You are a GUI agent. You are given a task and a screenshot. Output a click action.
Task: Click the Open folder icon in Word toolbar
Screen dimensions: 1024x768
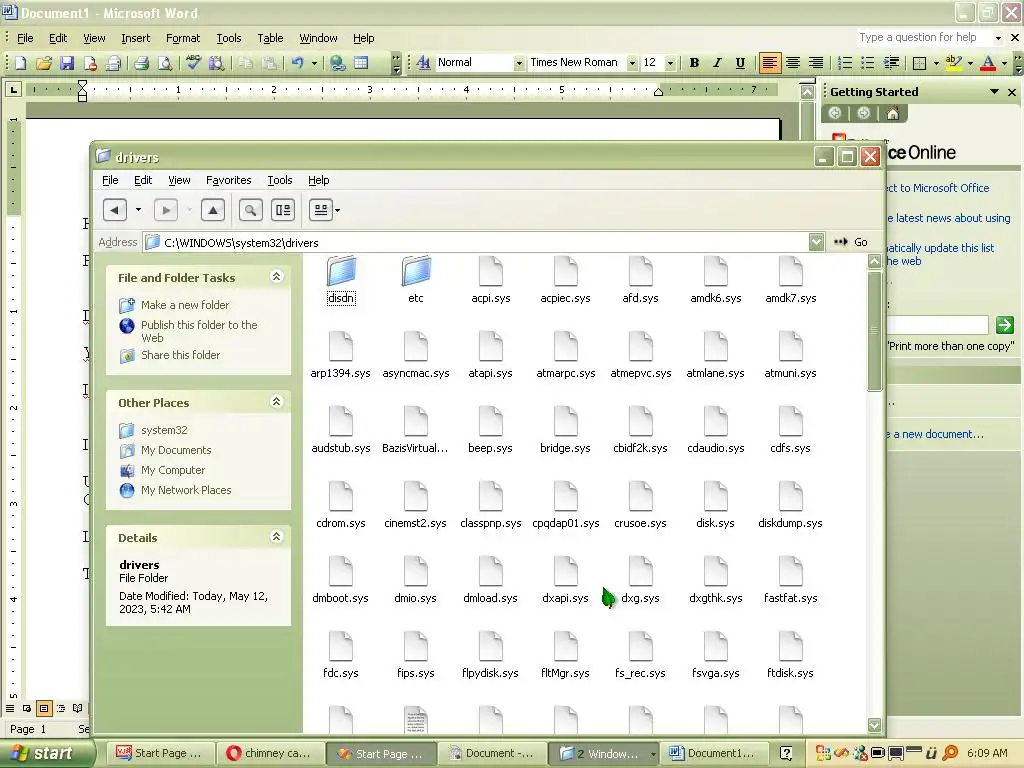click(44, 63)
